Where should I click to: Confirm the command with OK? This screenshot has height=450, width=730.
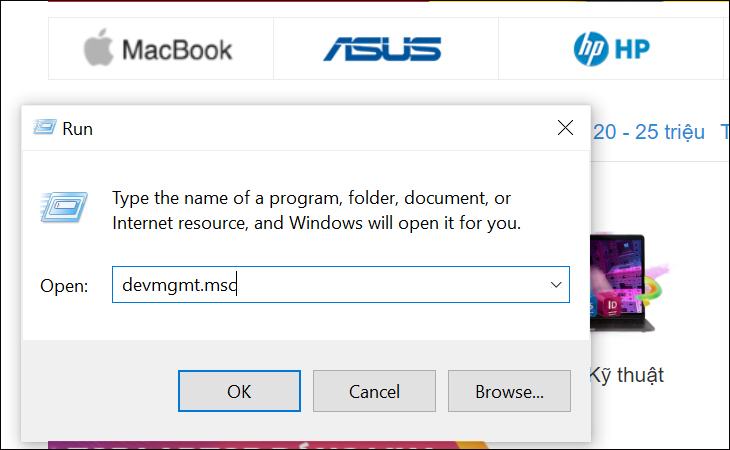pyautogui.click(x=239, y=391)
